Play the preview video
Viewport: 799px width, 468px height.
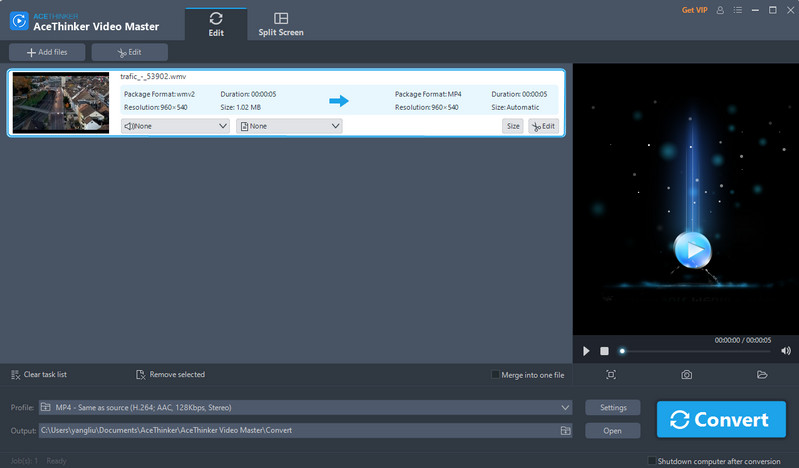[587, 351]
